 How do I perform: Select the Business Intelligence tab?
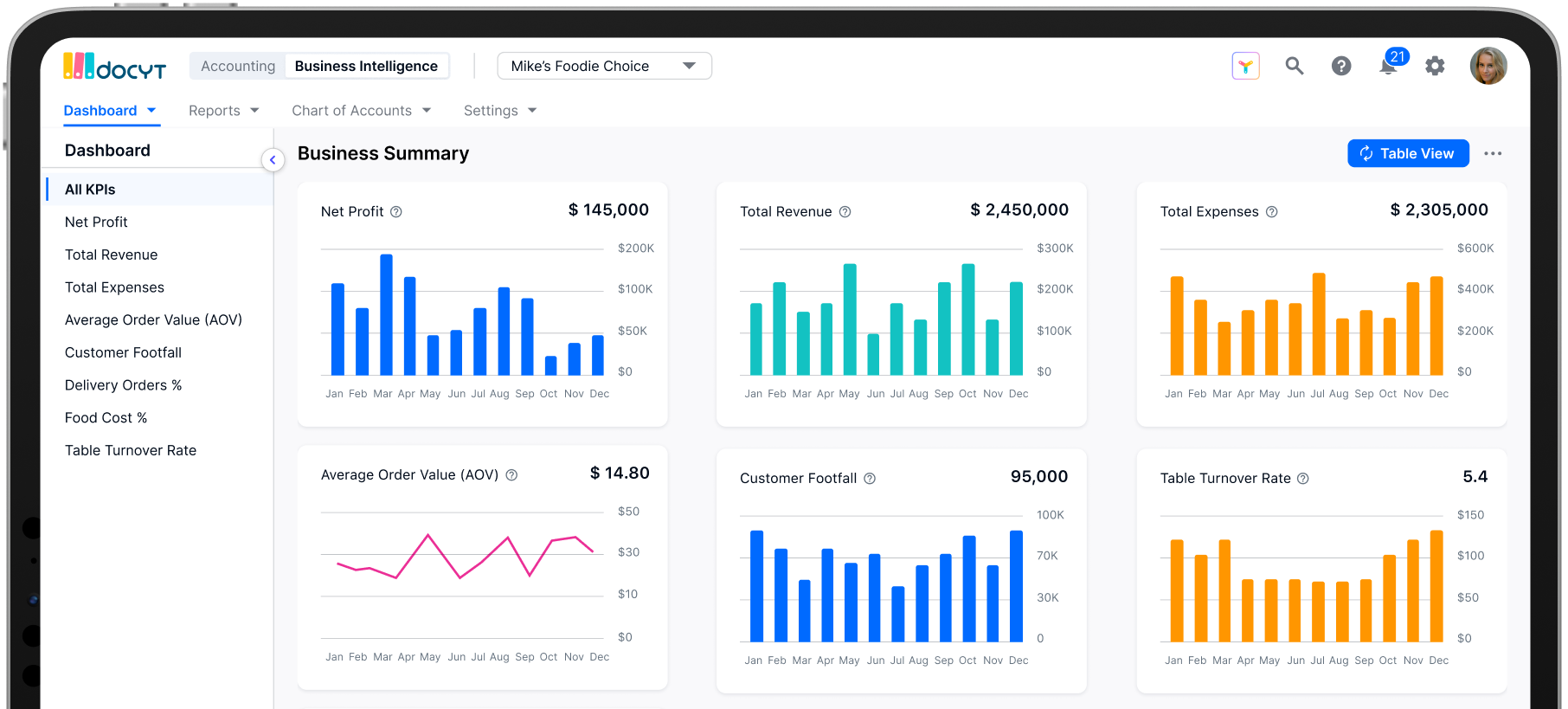click(366, 66)
